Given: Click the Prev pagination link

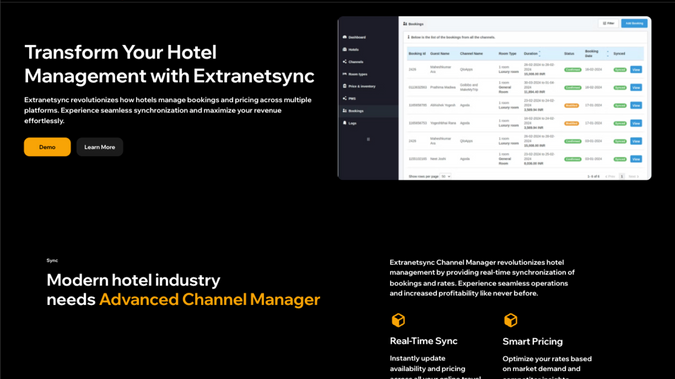Looking at the screenshot, I should click(610, 177).
